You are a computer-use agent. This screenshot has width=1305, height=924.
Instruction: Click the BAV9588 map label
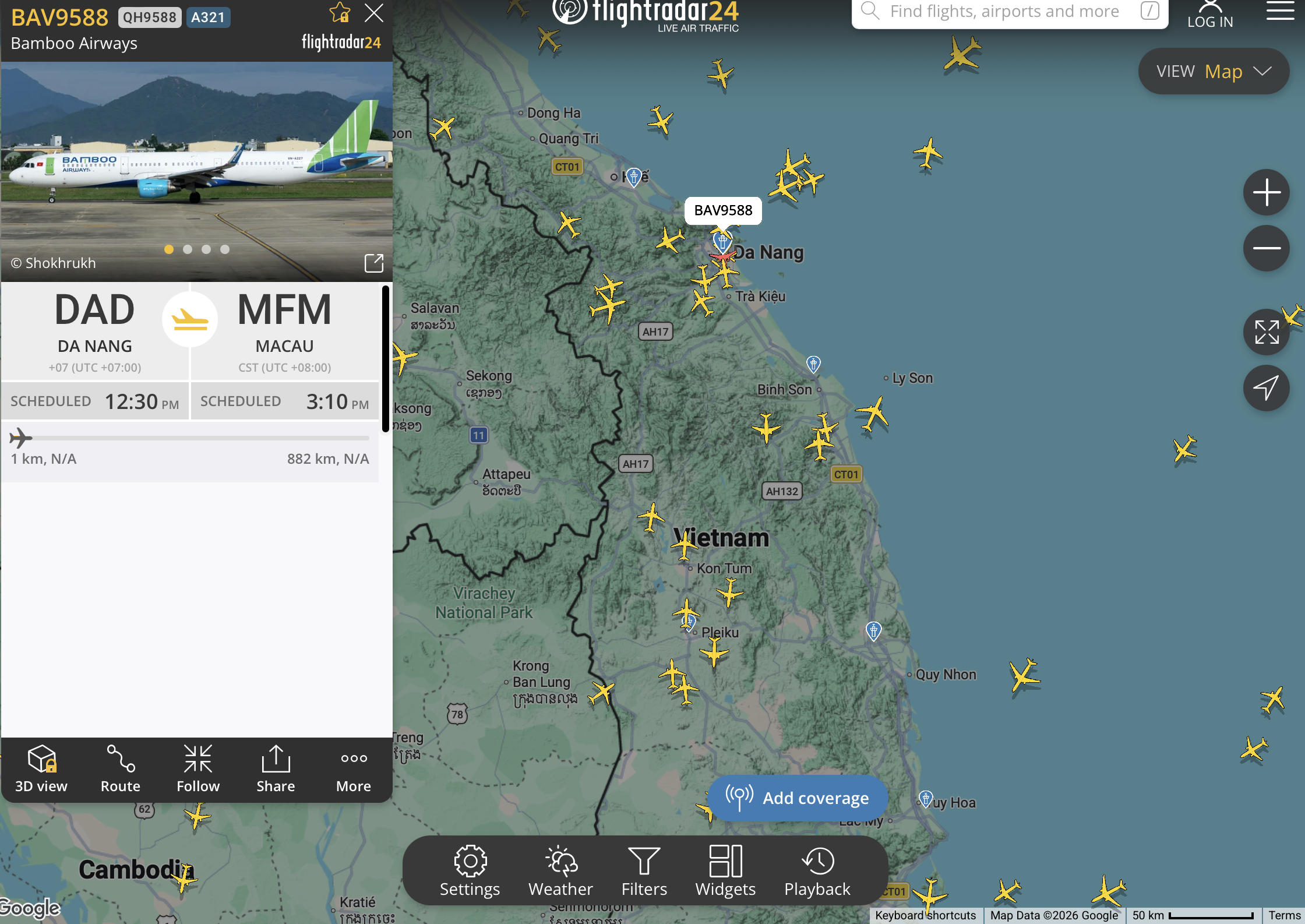[723, 210]
